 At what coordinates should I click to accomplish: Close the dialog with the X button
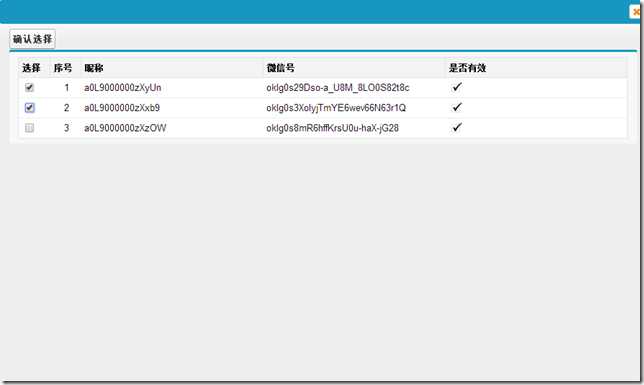point(636,12)
